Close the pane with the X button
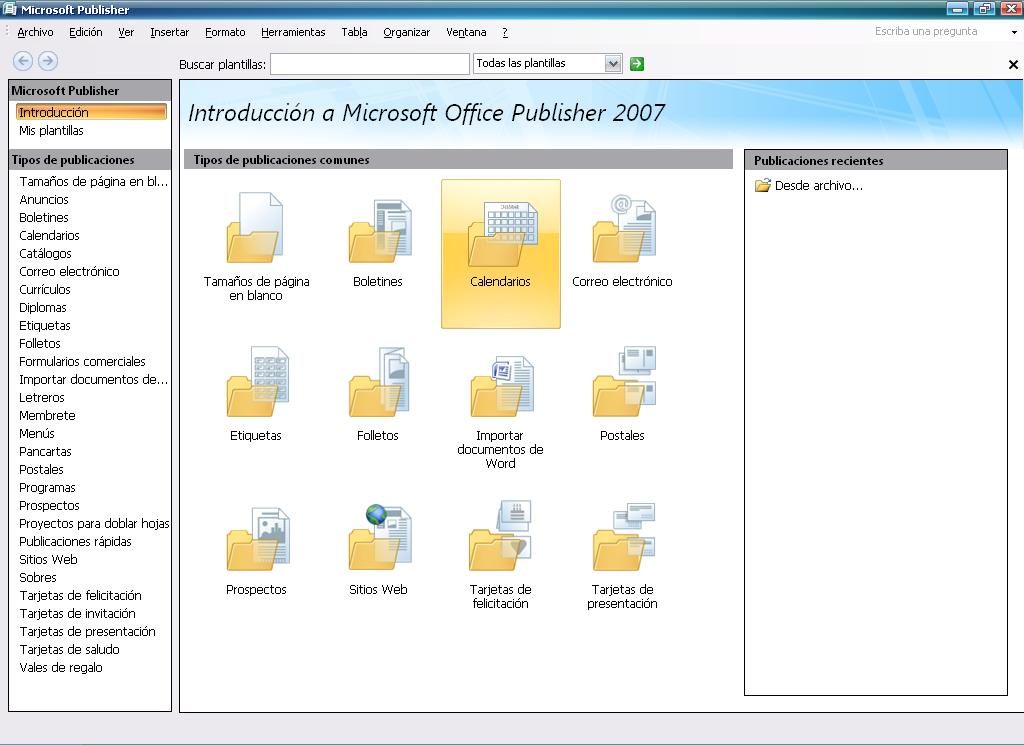The height and width of the screenshot is (745, 1024). 1013,65
